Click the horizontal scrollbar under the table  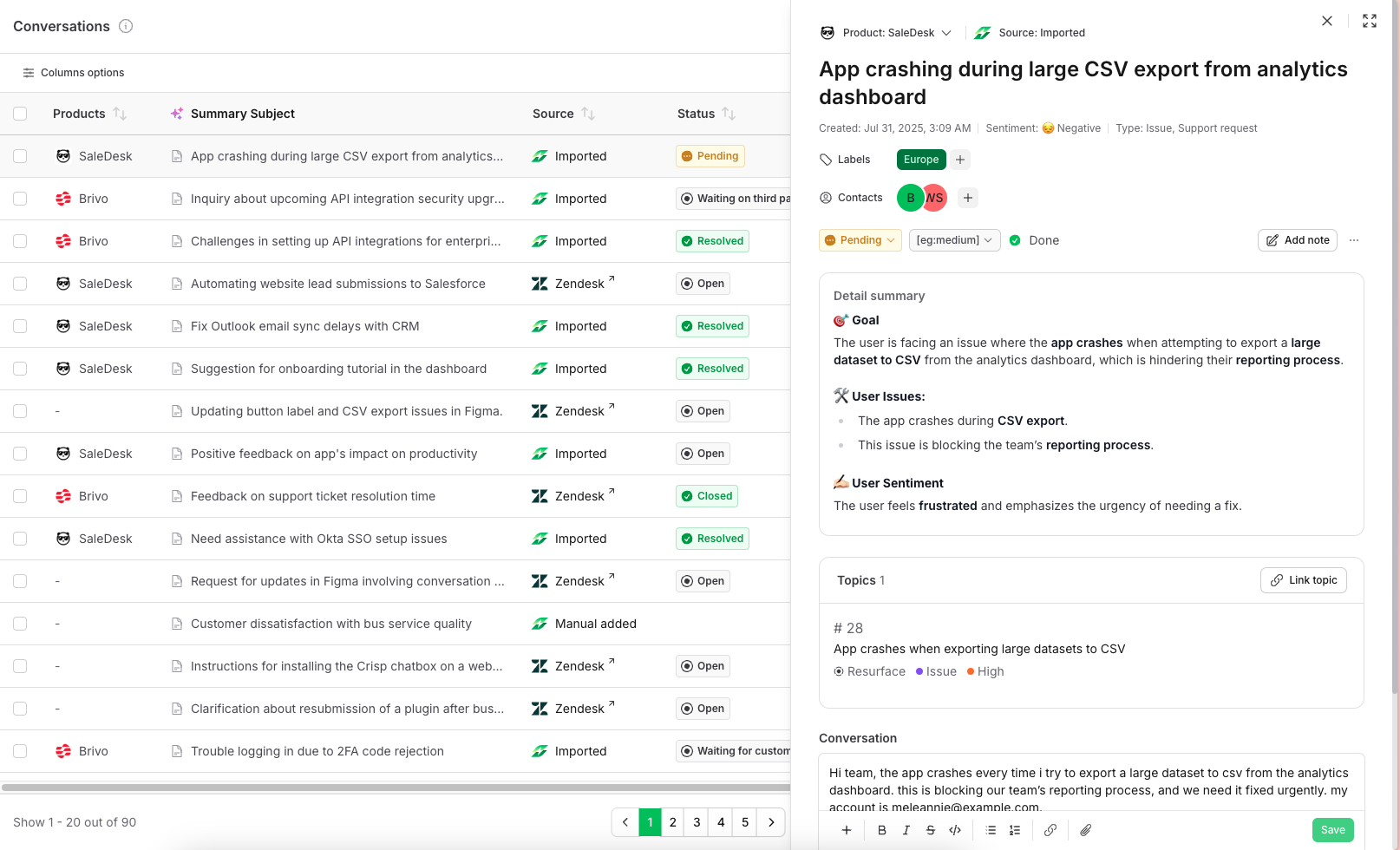tap(396, 788)
